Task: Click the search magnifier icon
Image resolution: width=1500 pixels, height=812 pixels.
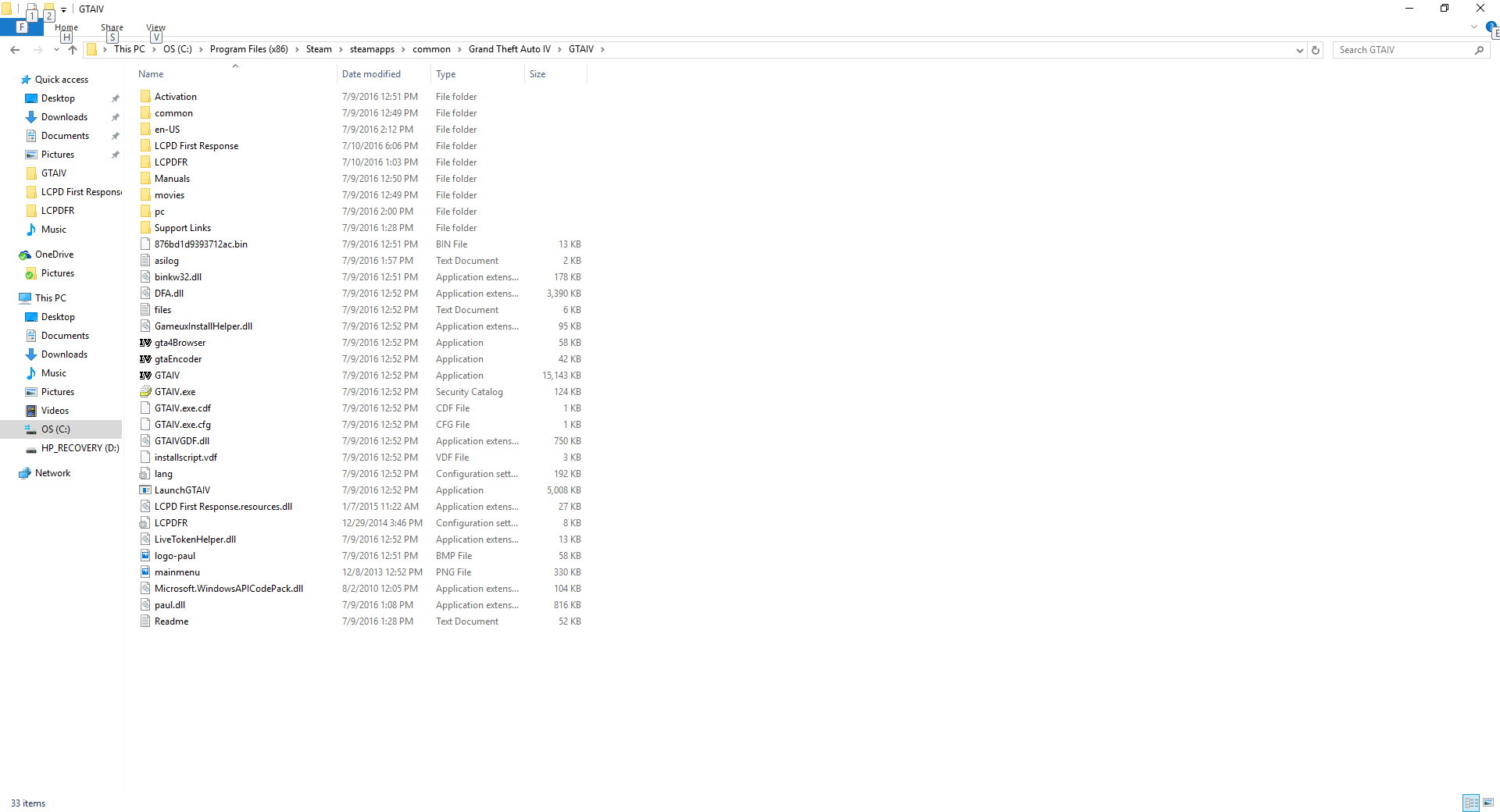Action: point(1479,50)
